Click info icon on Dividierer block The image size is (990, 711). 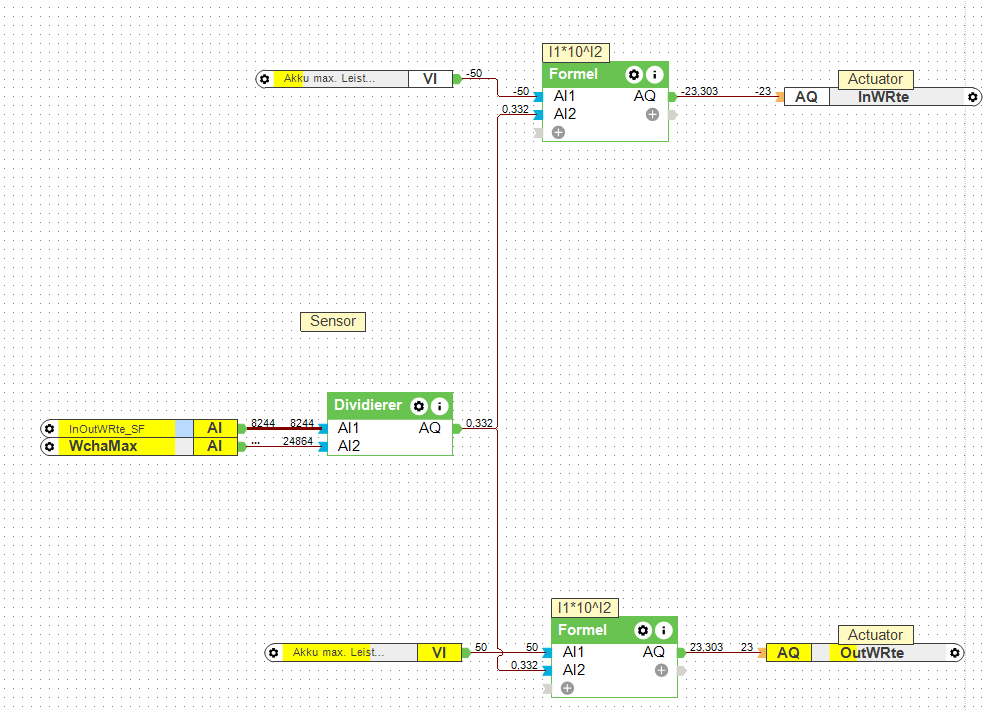(439, 406)
